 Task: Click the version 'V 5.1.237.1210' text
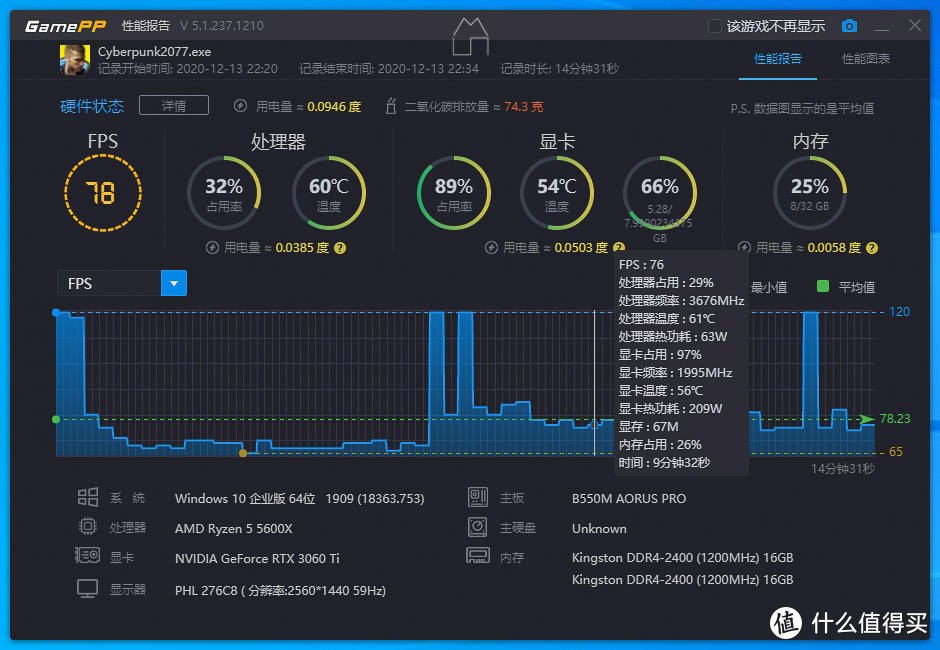pyautogui.click(x=222, y=26)
